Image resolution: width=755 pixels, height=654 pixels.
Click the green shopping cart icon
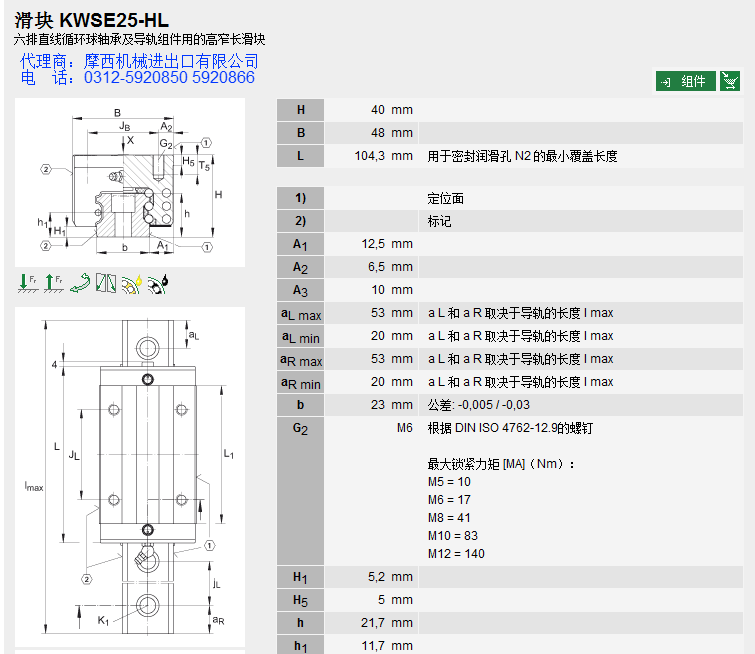[731, 81]
